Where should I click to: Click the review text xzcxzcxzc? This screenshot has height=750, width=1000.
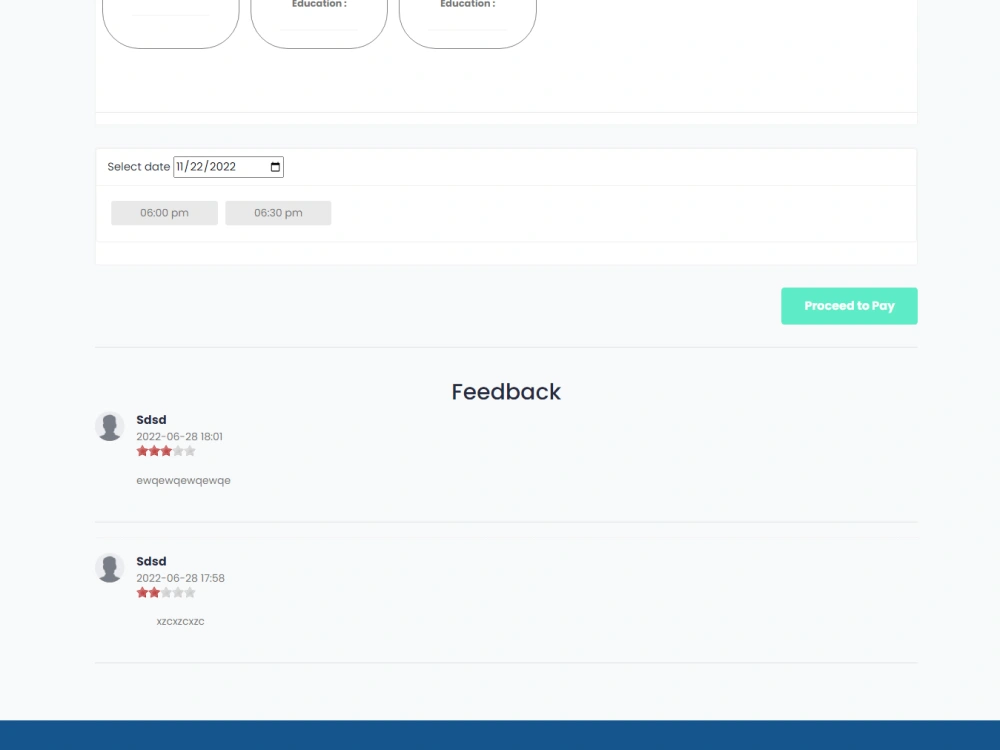(x=180, y=622)
